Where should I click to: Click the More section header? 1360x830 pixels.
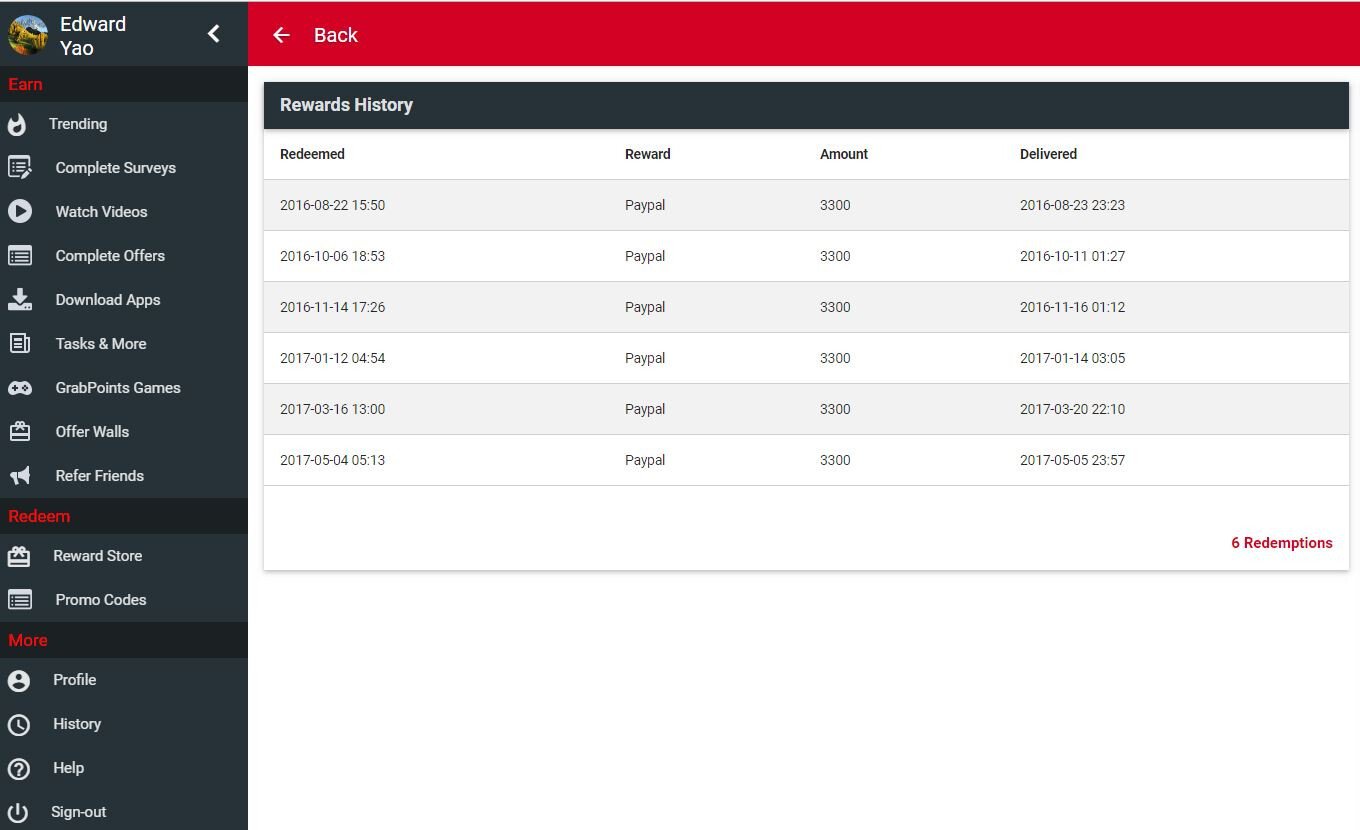click(28, 640)
